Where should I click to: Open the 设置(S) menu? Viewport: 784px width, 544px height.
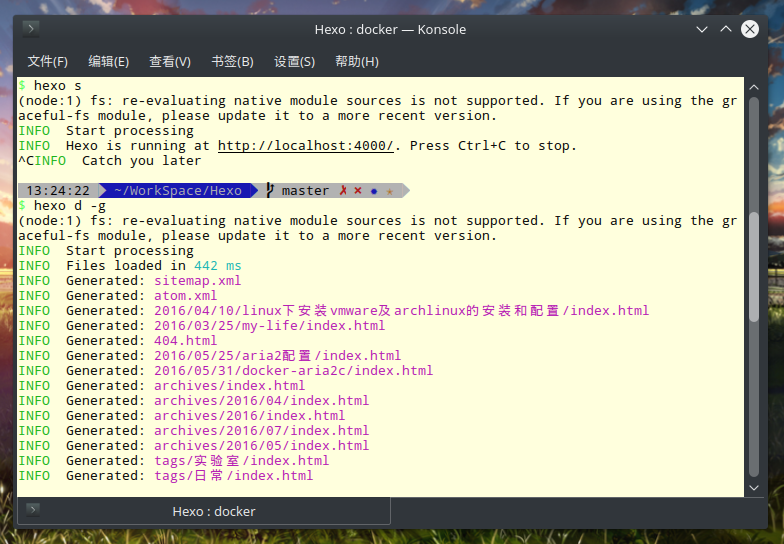coord(294,62)
